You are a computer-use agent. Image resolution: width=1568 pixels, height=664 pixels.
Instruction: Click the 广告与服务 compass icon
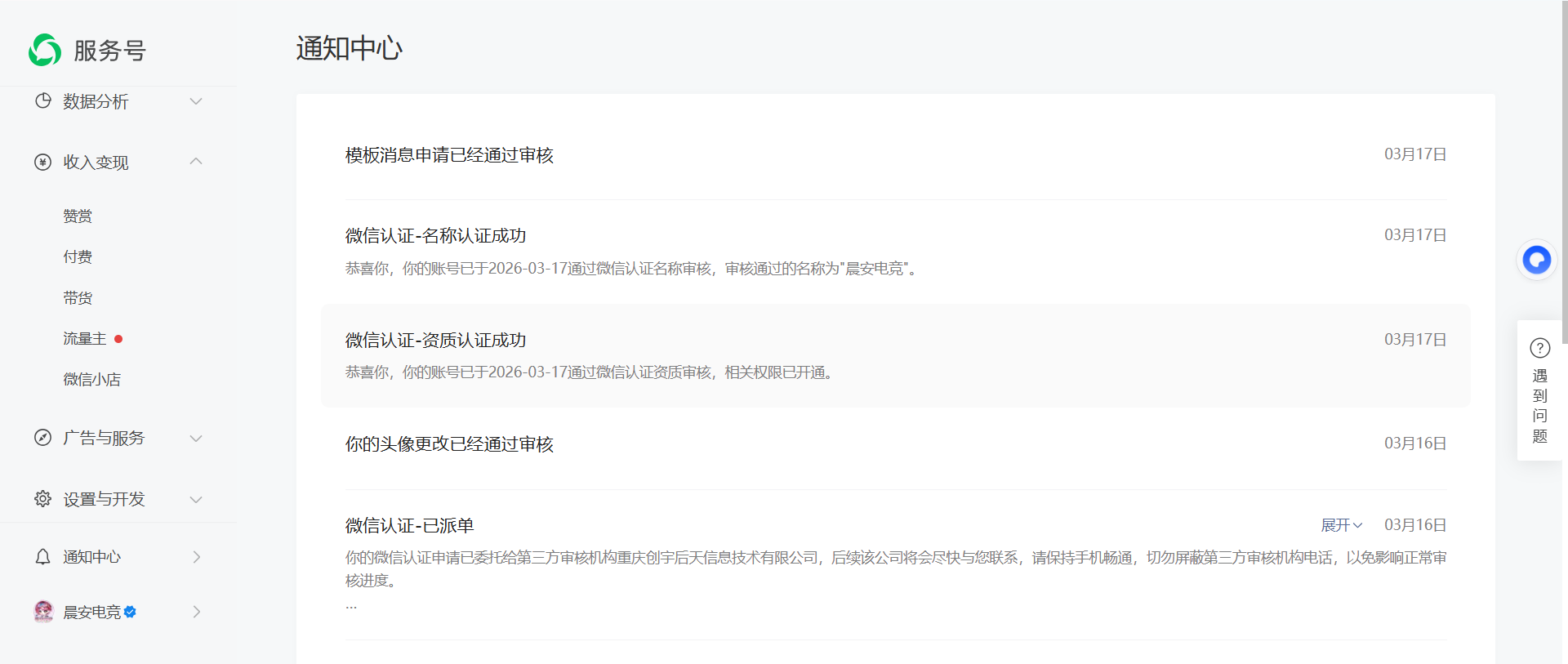(43, 437)
